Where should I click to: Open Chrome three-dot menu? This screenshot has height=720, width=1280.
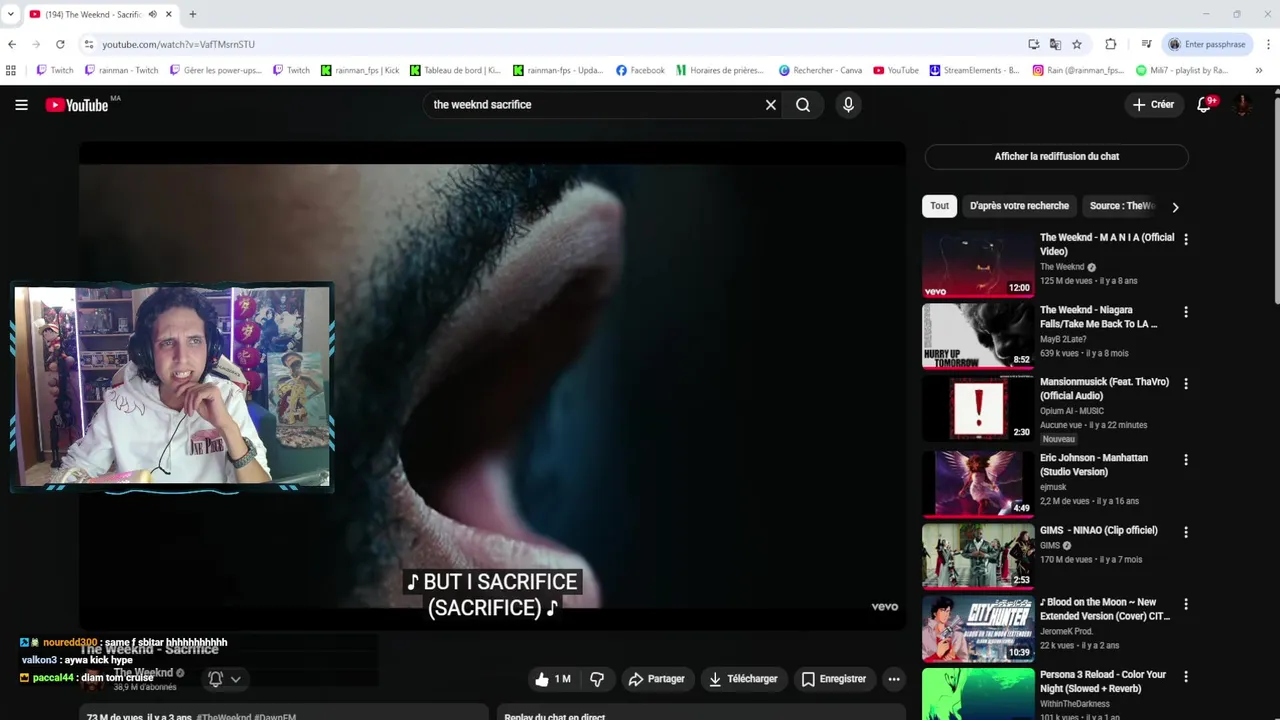click(x=1268, y=44)
